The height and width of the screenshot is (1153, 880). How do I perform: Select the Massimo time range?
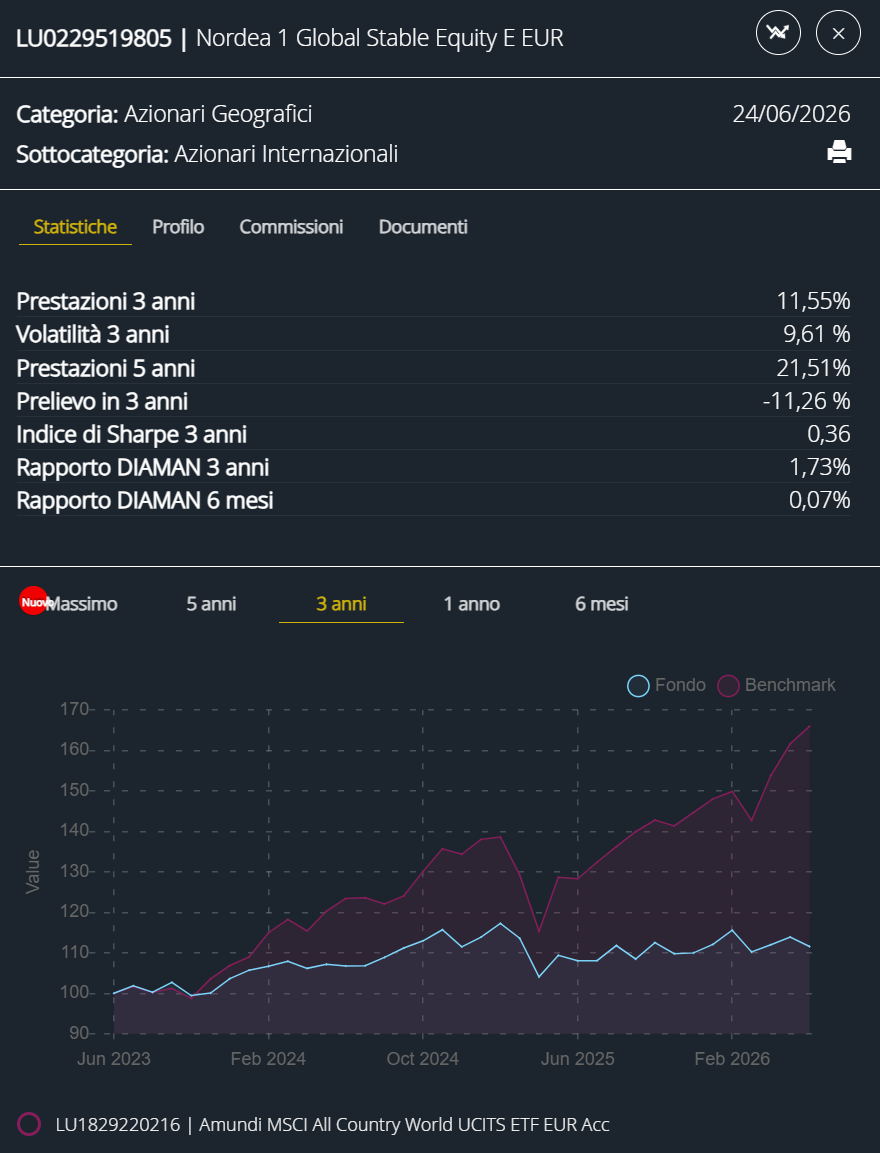click(x=82, y=604)
